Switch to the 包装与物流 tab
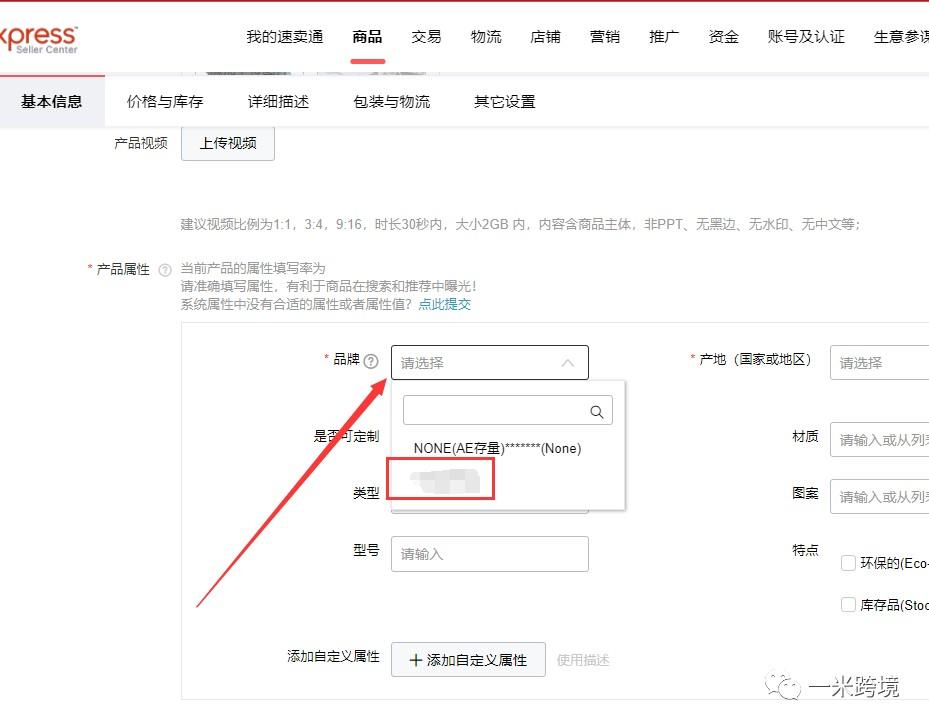The image size is (929, 727). [x=391, y=101]
